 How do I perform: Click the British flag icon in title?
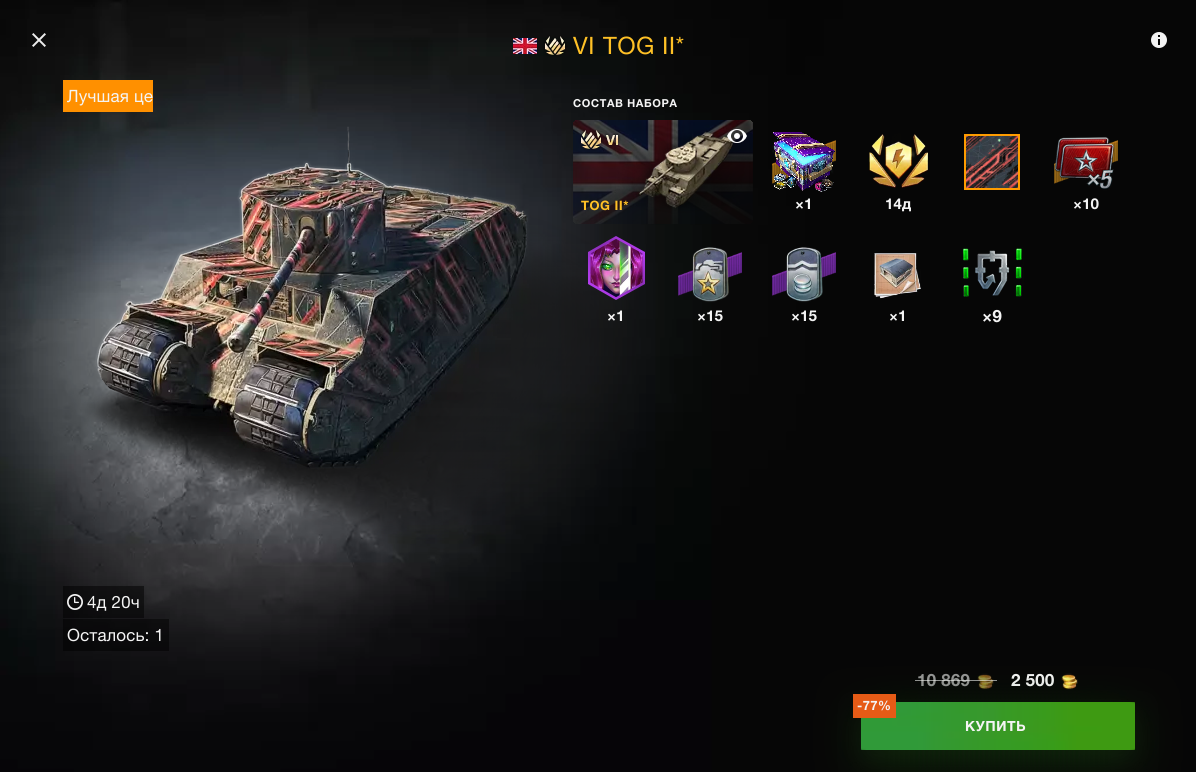click(x=525, y=46)
